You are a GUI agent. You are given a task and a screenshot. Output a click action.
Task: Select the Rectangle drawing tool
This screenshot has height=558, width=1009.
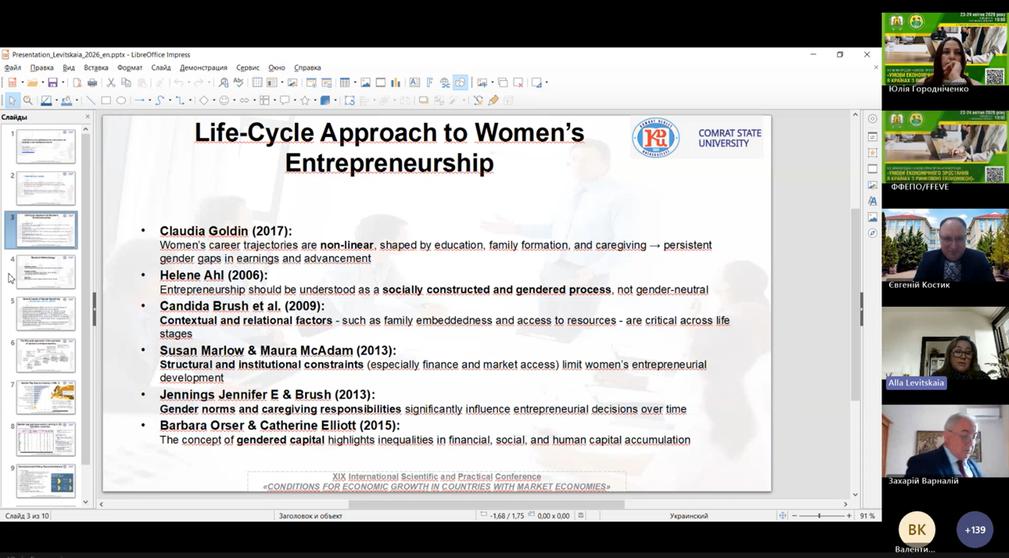[x=106, y=101]
